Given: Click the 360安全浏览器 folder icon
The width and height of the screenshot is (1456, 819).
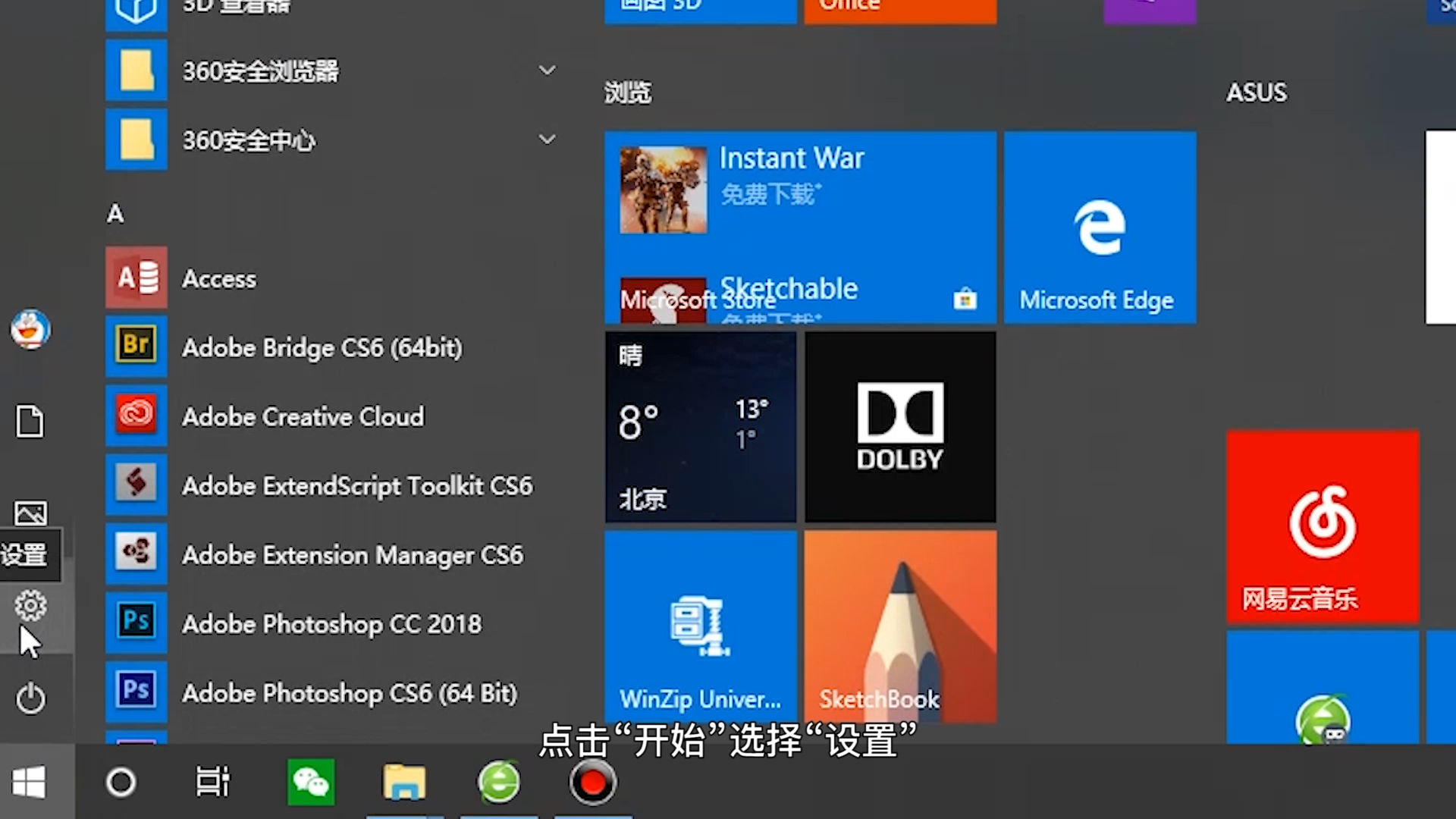Looking at the screenshot, I should click(x=136, y=71).
